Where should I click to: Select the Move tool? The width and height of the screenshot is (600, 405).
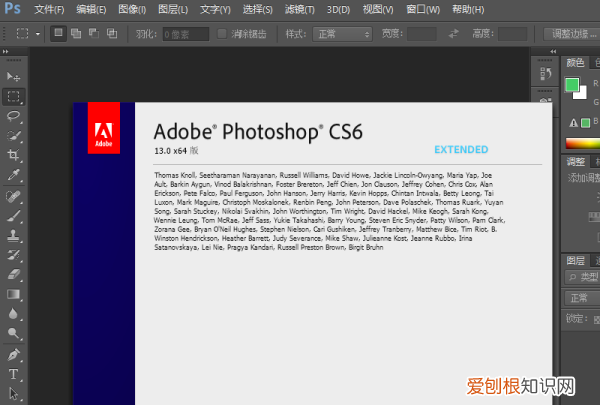point(14,77)
